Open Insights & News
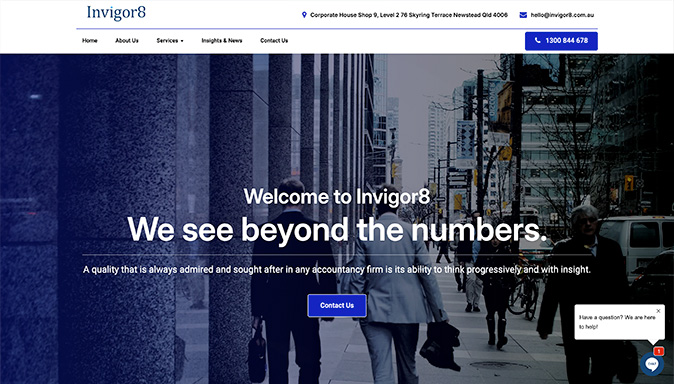 (x=222, y=41)
